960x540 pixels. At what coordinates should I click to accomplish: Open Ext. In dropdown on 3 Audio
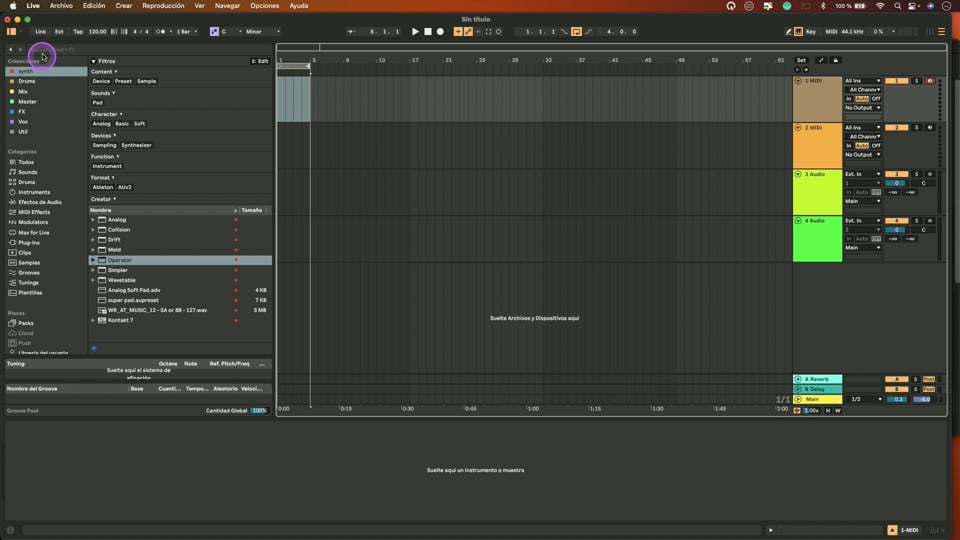pos(863,174)
